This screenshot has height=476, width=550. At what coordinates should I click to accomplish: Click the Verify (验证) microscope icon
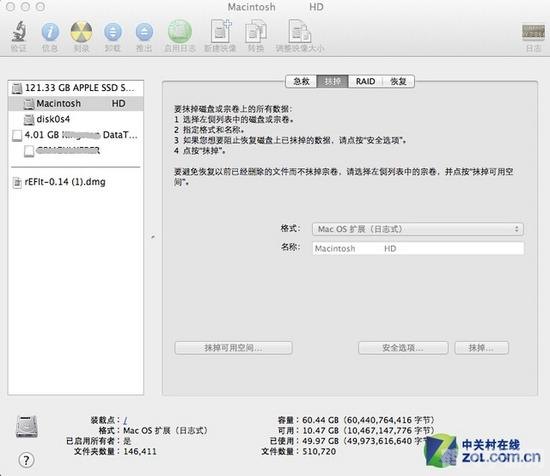(x=19, y=31)
